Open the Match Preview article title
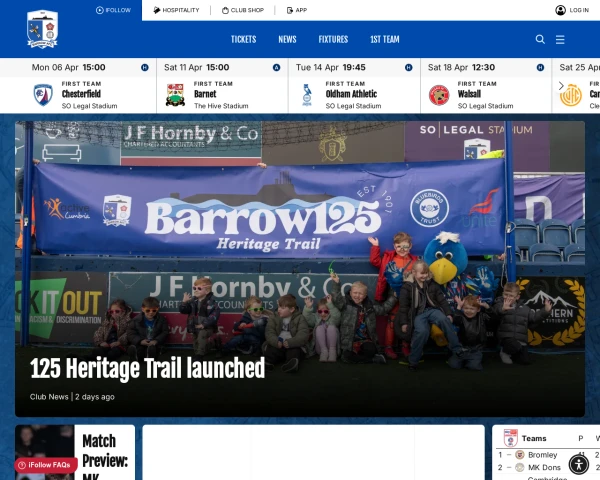 click(x=105, y=456)
